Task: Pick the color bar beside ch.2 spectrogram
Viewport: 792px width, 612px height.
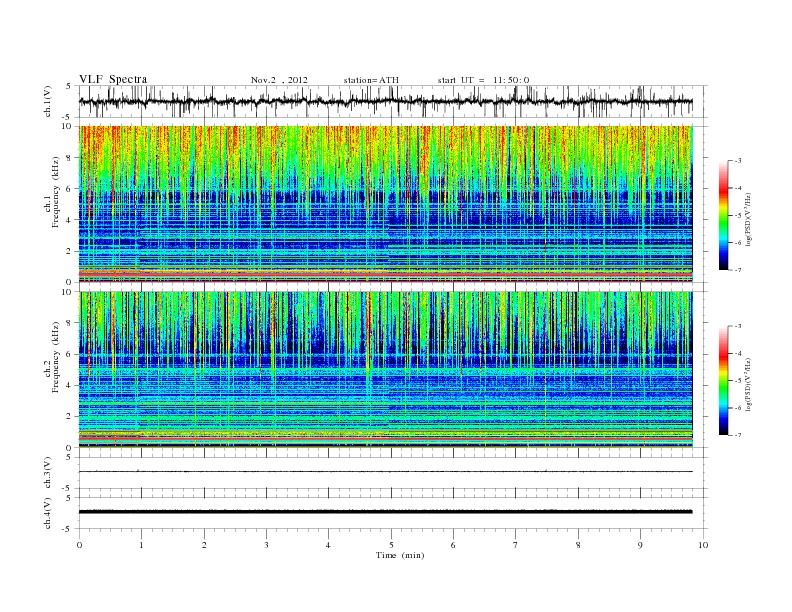Action: [723, 381]
